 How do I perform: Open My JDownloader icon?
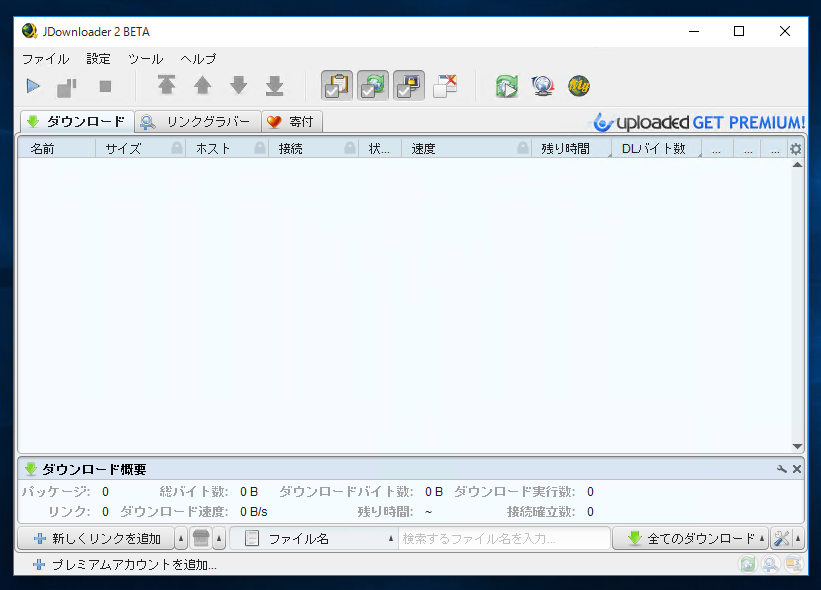click(579, 86)
